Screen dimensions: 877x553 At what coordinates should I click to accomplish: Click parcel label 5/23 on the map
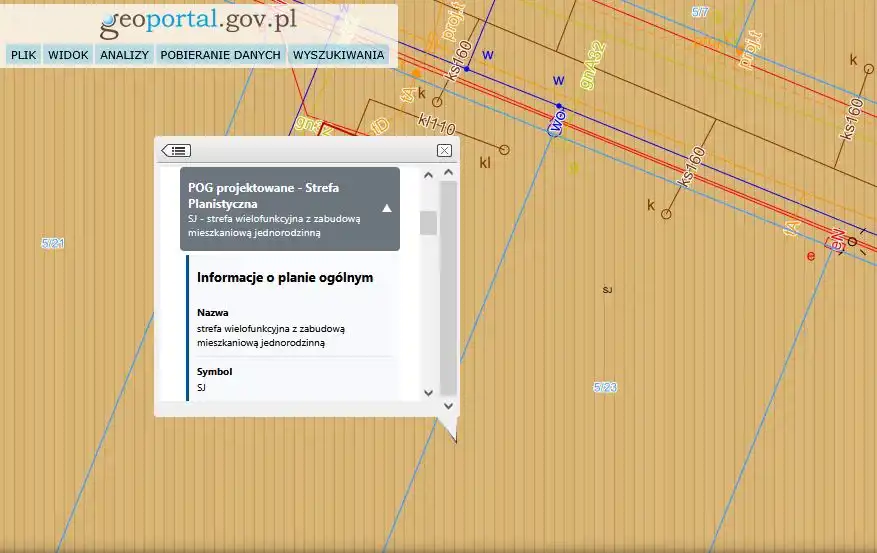click(x=605, y=387)
